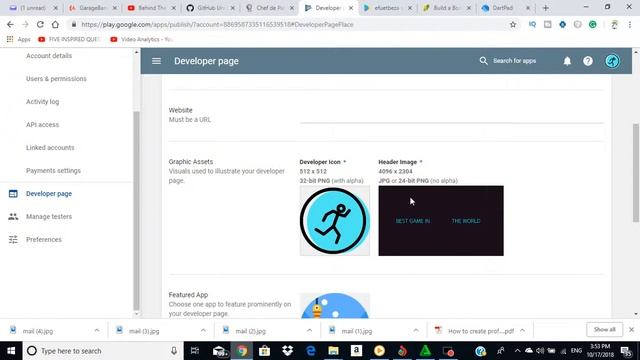The width and height of the screenshot is (640, 360).
Task: Show hidden system tray icons
Action: pos(517,351)
